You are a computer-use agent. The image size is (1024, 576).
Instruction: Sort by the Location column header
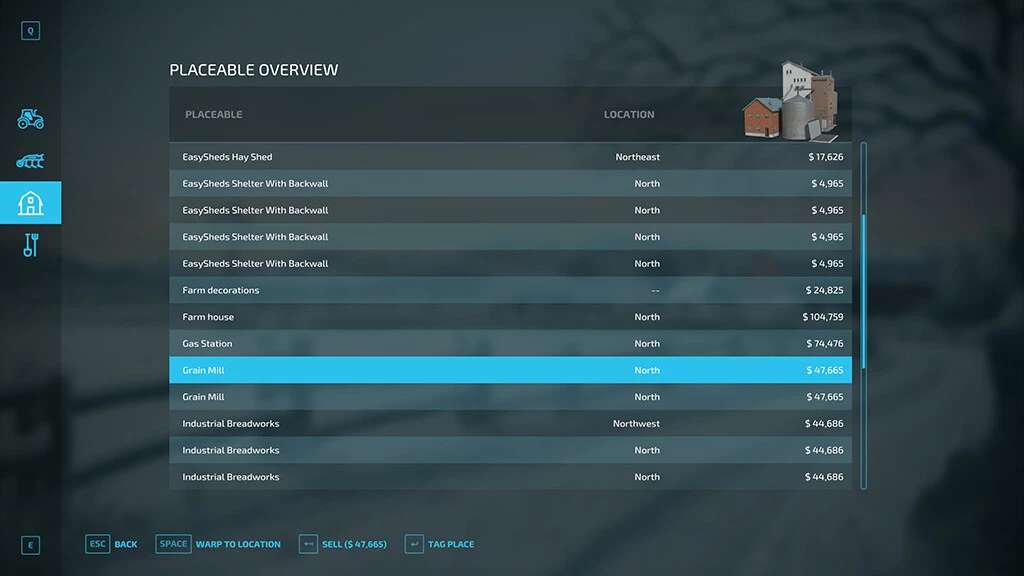(629, 115)
